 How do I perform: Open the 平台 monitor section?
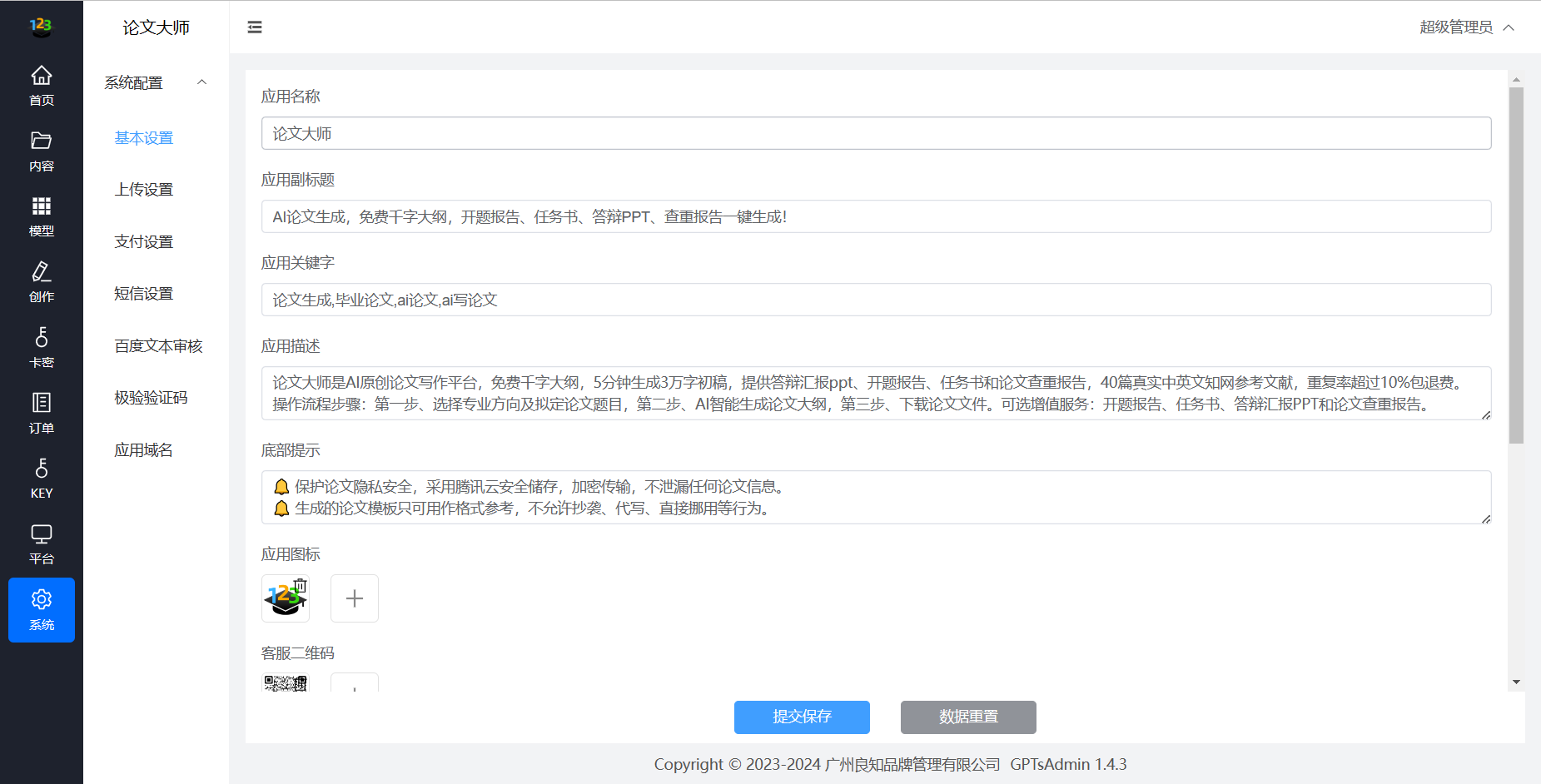(42, 544)
